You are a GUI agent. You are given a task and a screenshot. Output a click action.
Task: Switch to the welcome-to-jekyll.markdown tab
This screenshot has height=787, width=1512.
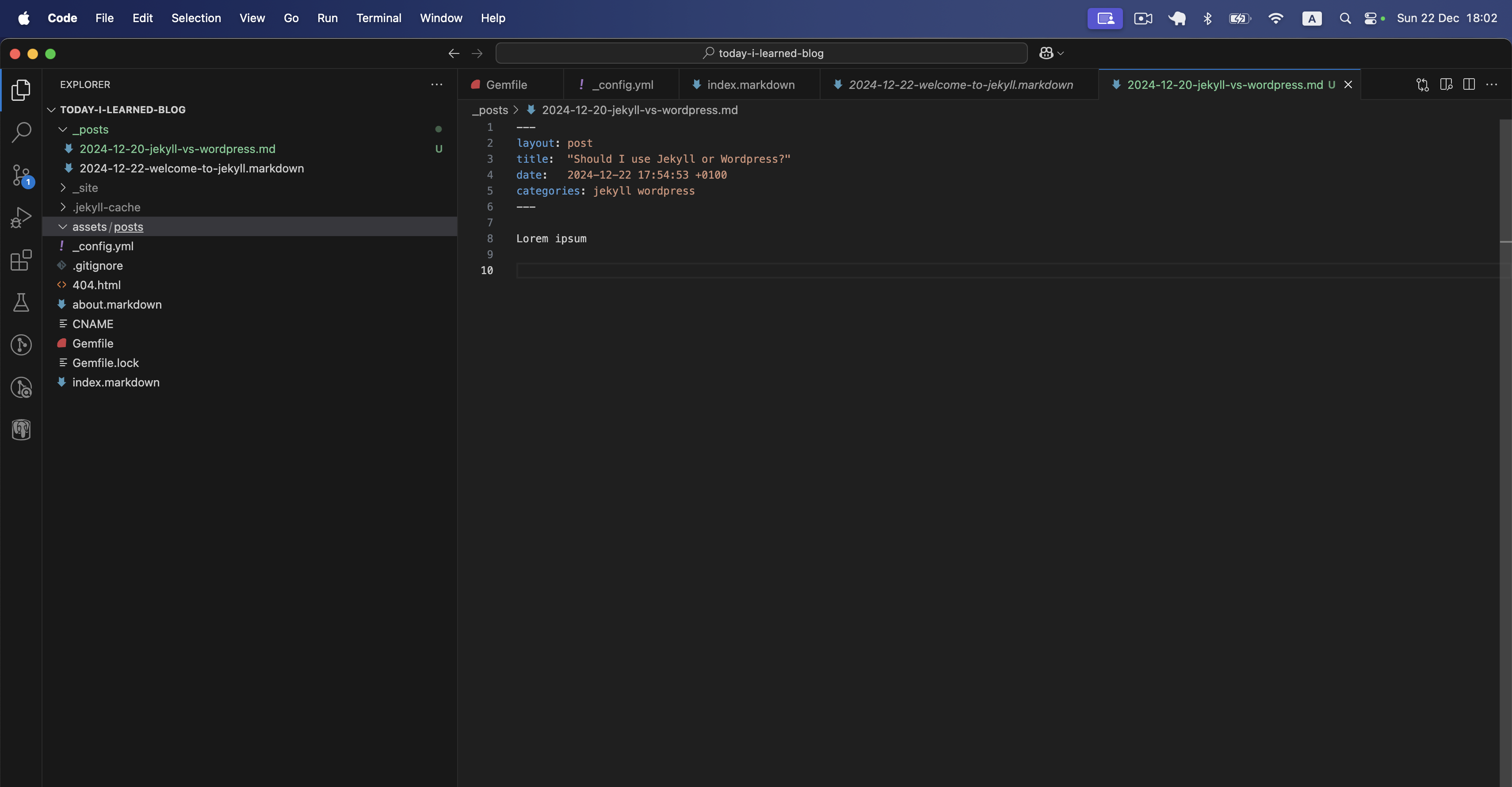(959, 84)
